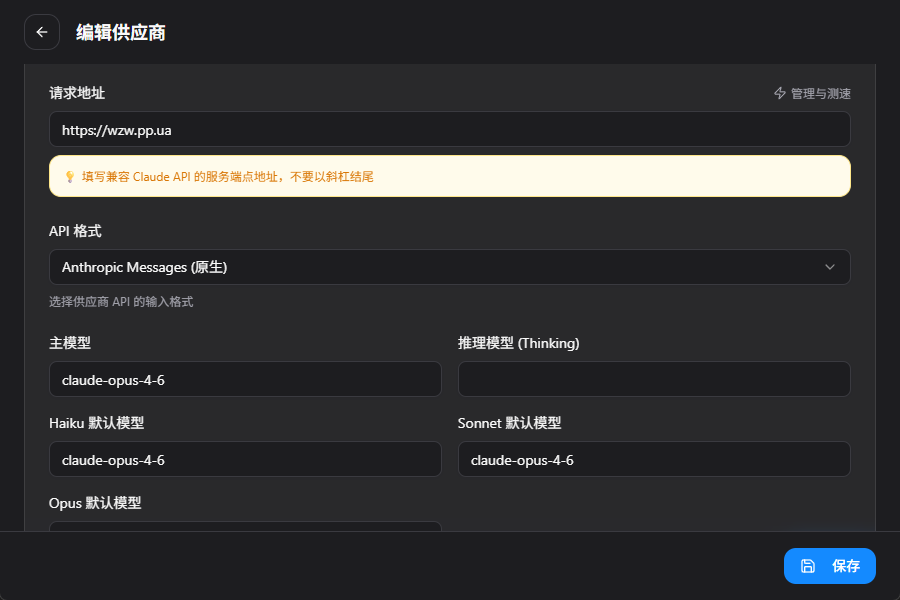Select the Sonnet 默认模型 input field
The height and width of the screenshot is (600, 900).
coord(654,459)
